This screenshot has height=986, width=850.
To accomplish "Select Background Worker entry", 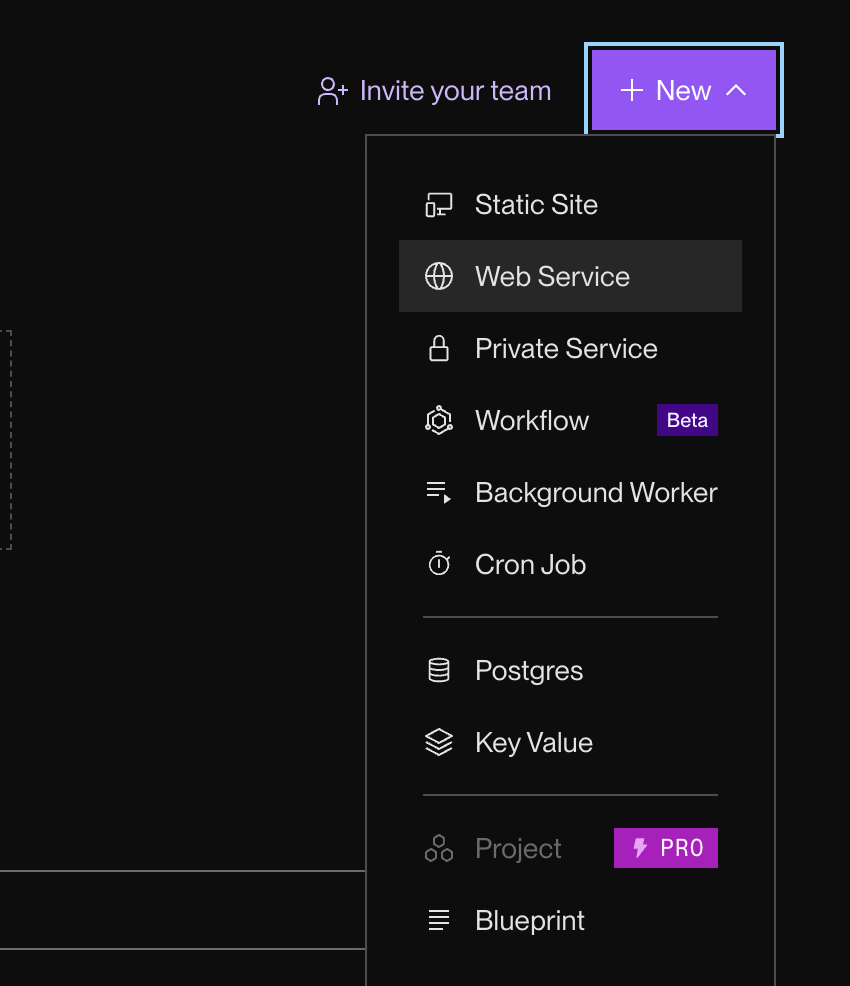I will pyautogui.click(x=570, y=492).
